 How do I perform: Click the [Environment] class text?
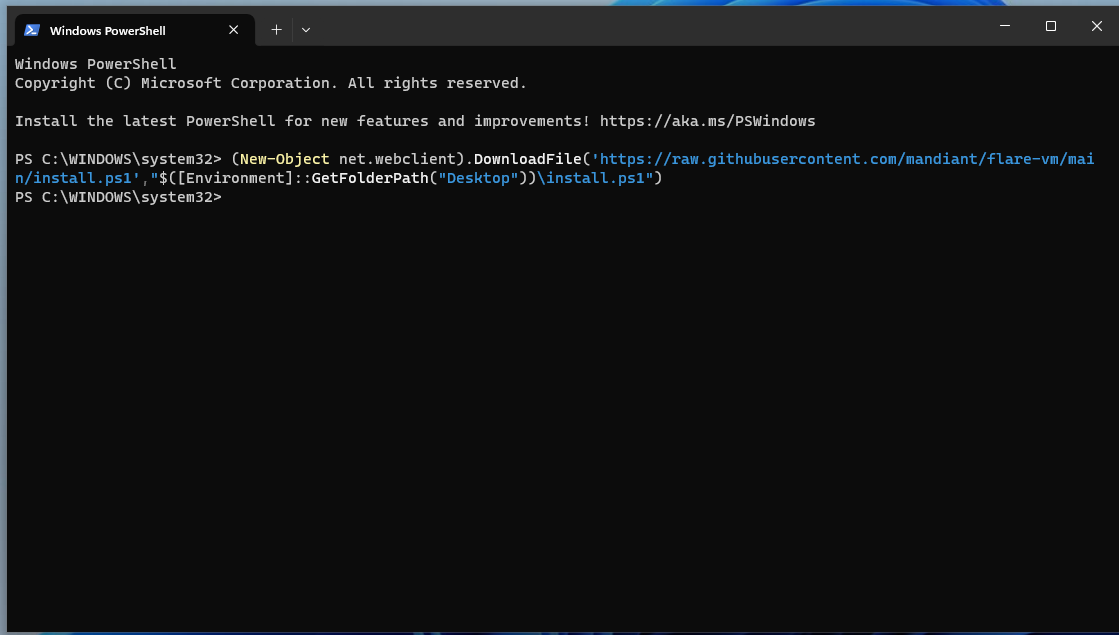pos(234,178)
